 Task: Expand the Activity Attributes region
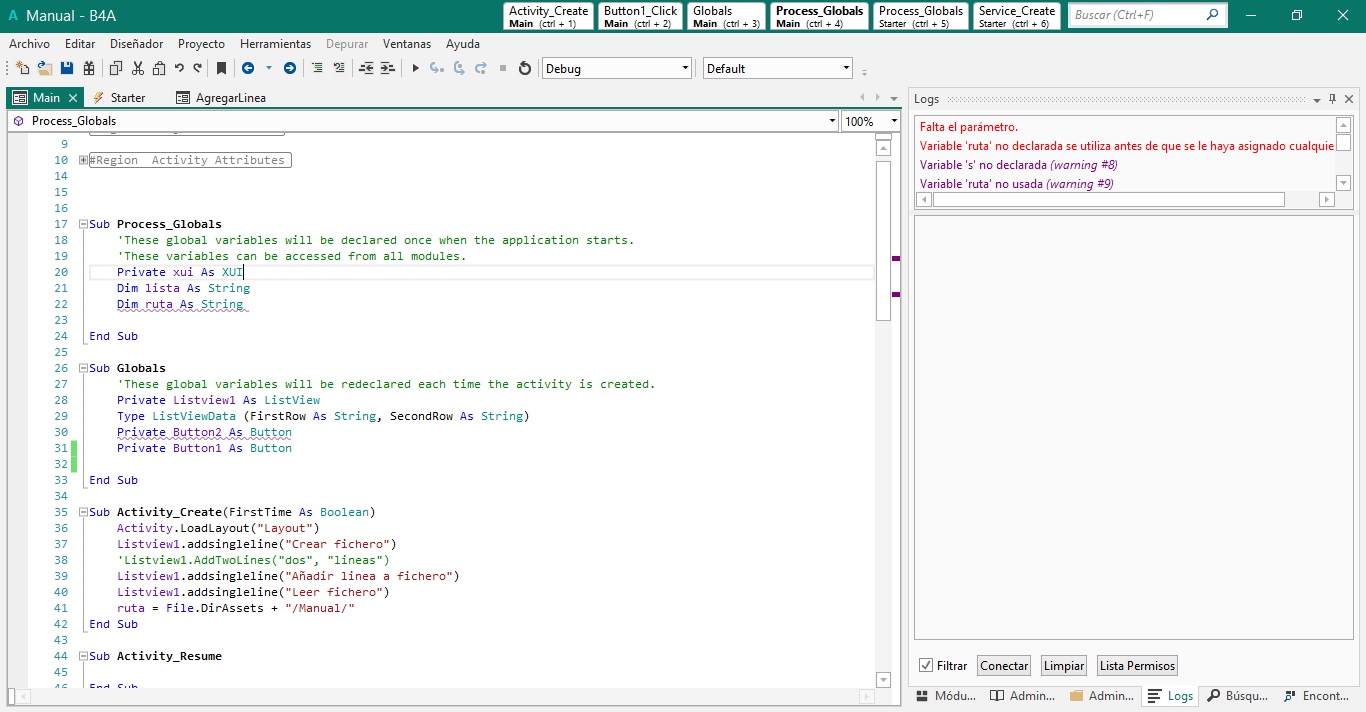(83, 161)
